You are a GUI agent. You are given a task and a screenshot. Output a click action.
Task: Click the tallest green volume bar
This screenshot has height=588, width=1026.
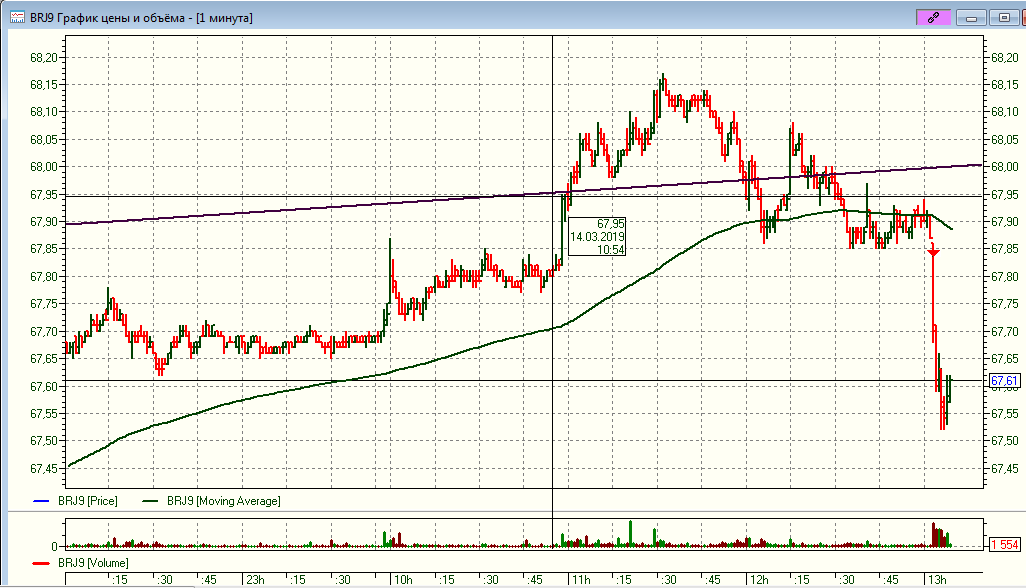pyautogui.click(x=631, y=534)
